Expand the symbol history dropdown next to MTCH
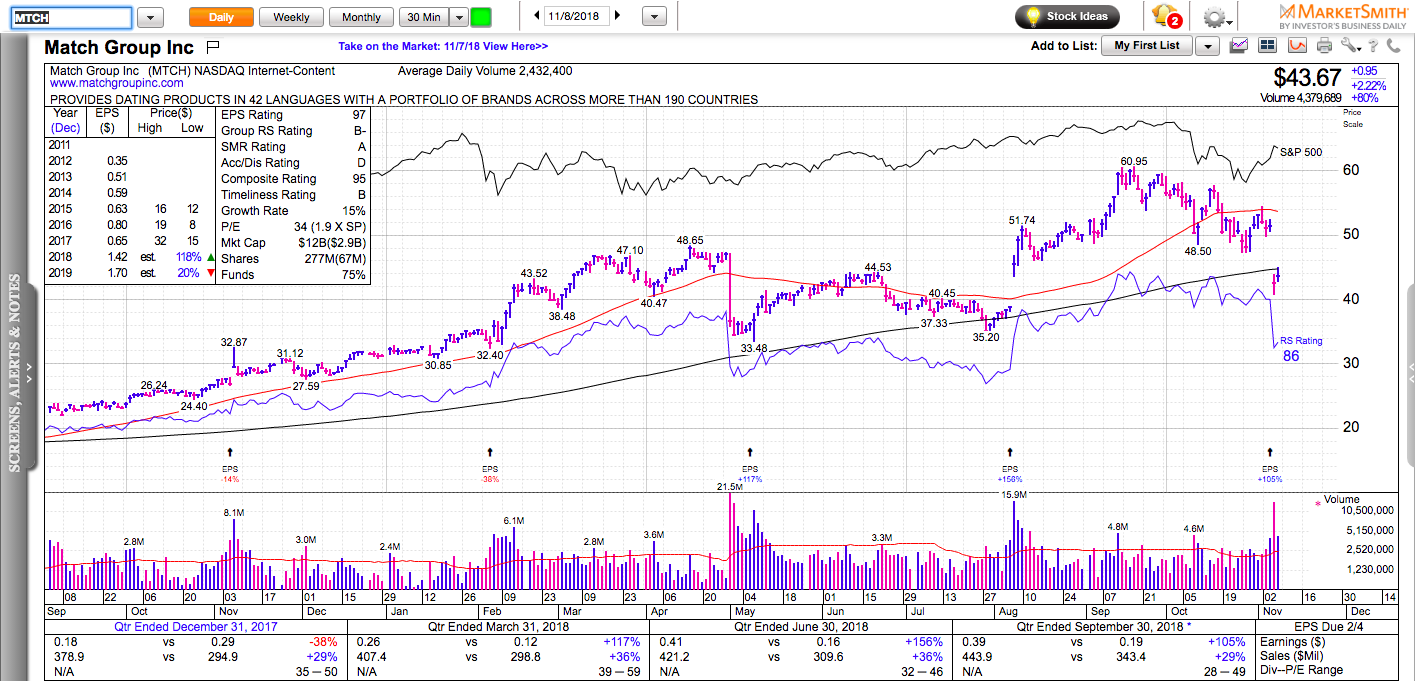The width and height of the screenshot is (1415, 681). (150, 18)
